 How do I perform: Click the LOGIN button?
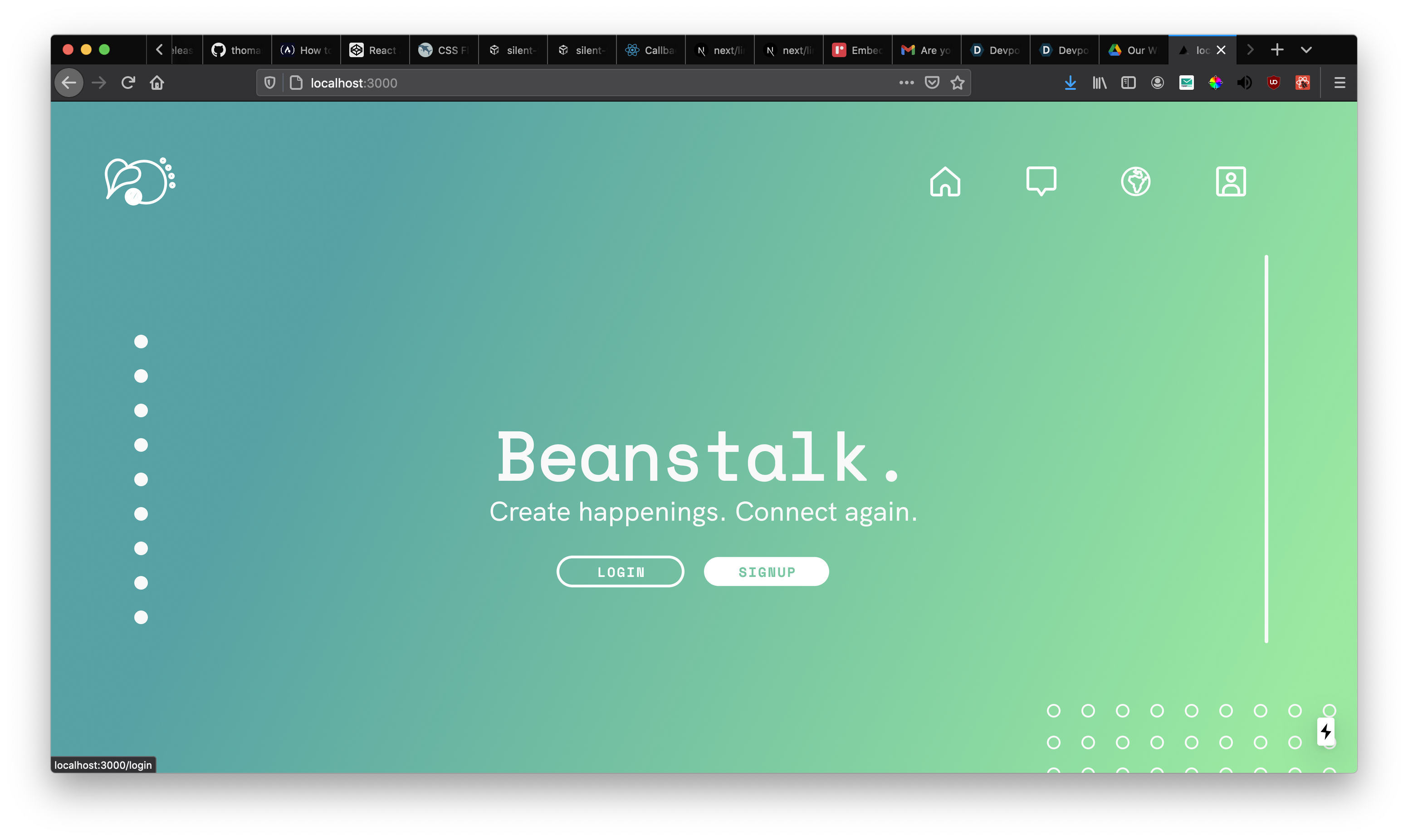(620, 571)
